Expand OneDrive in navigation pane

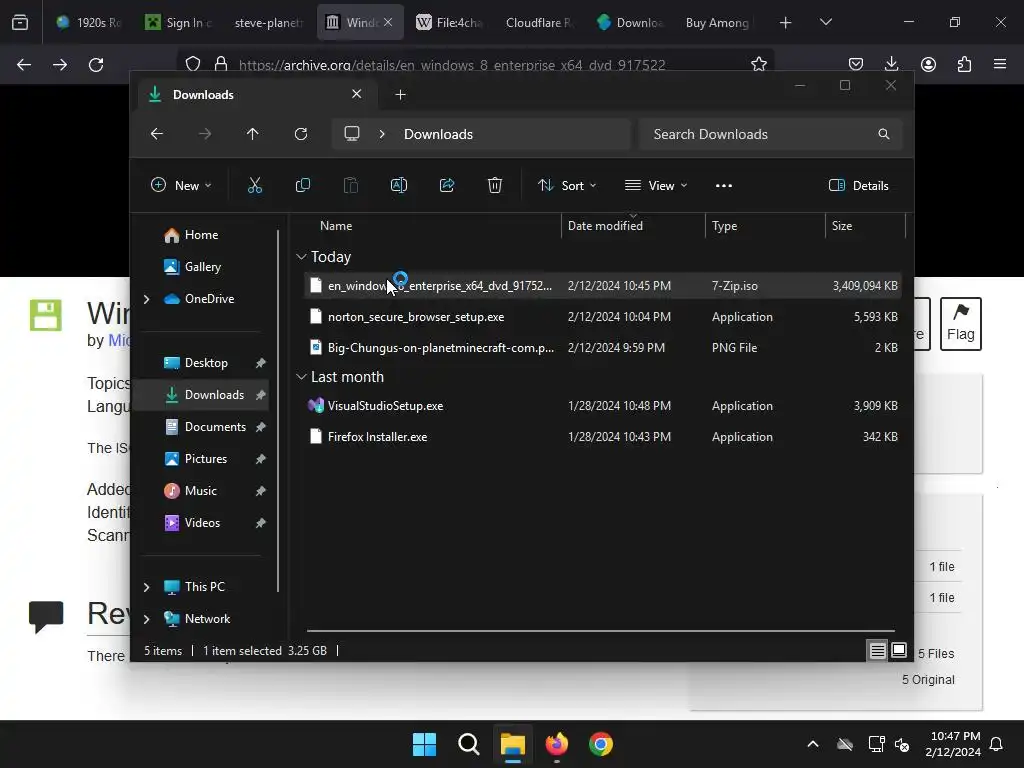[146, 299]
